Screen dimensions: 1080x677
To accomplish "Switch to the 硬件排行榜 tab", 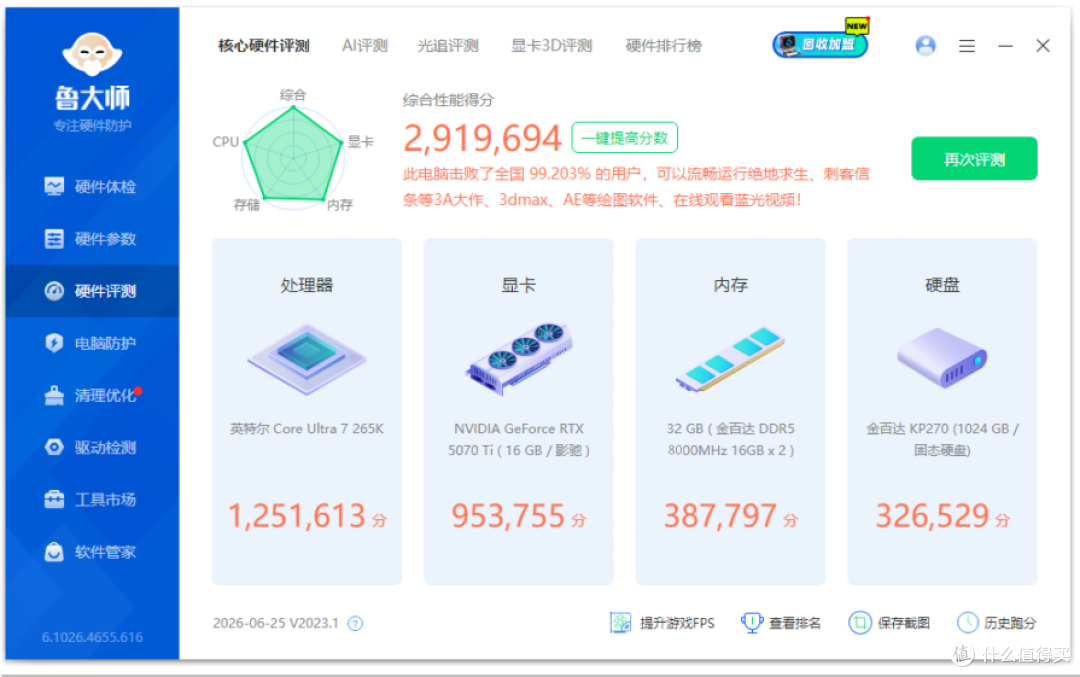I will 663,46.
